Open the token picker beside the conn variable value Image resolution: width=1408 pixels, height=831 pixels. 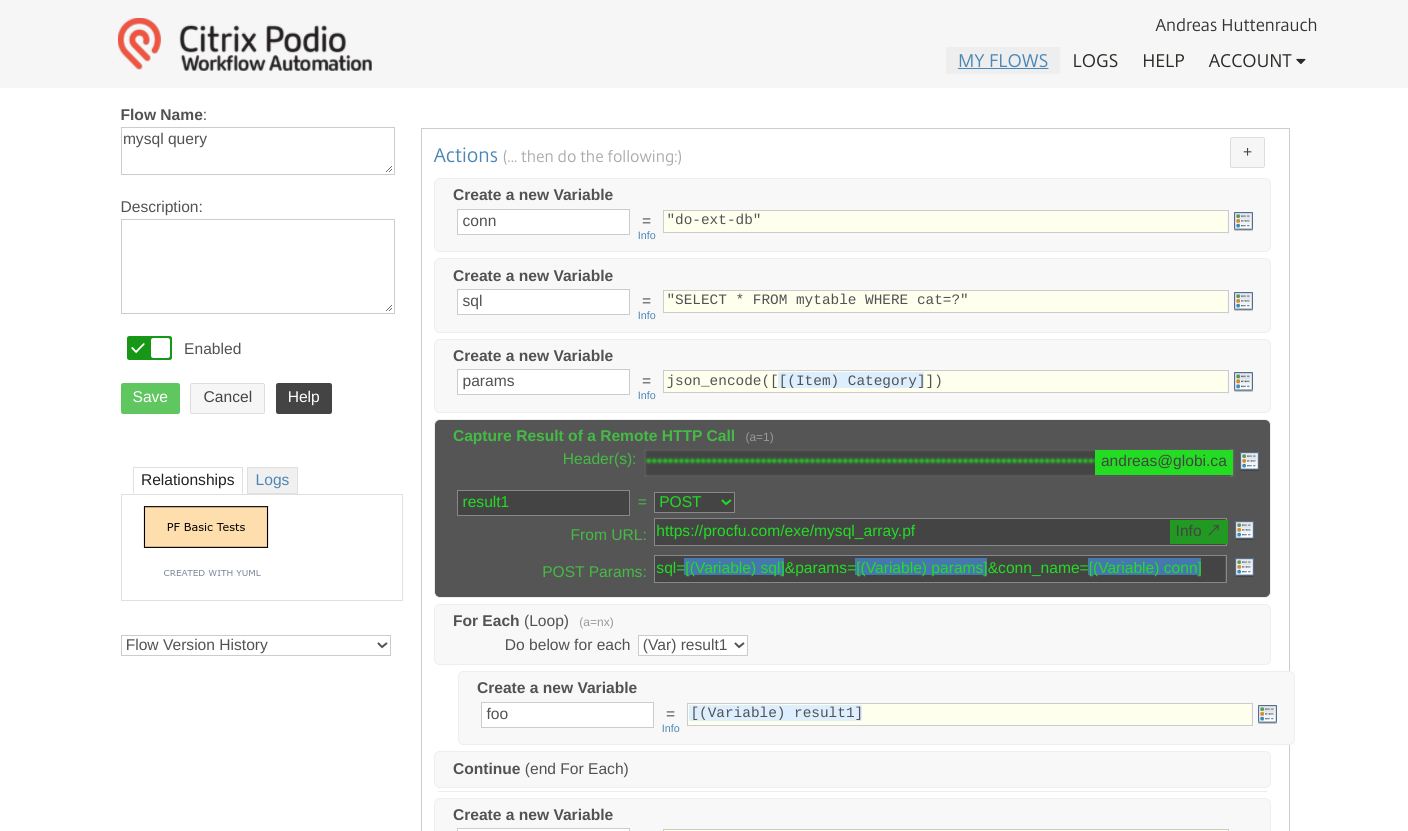pos(1243,220)
